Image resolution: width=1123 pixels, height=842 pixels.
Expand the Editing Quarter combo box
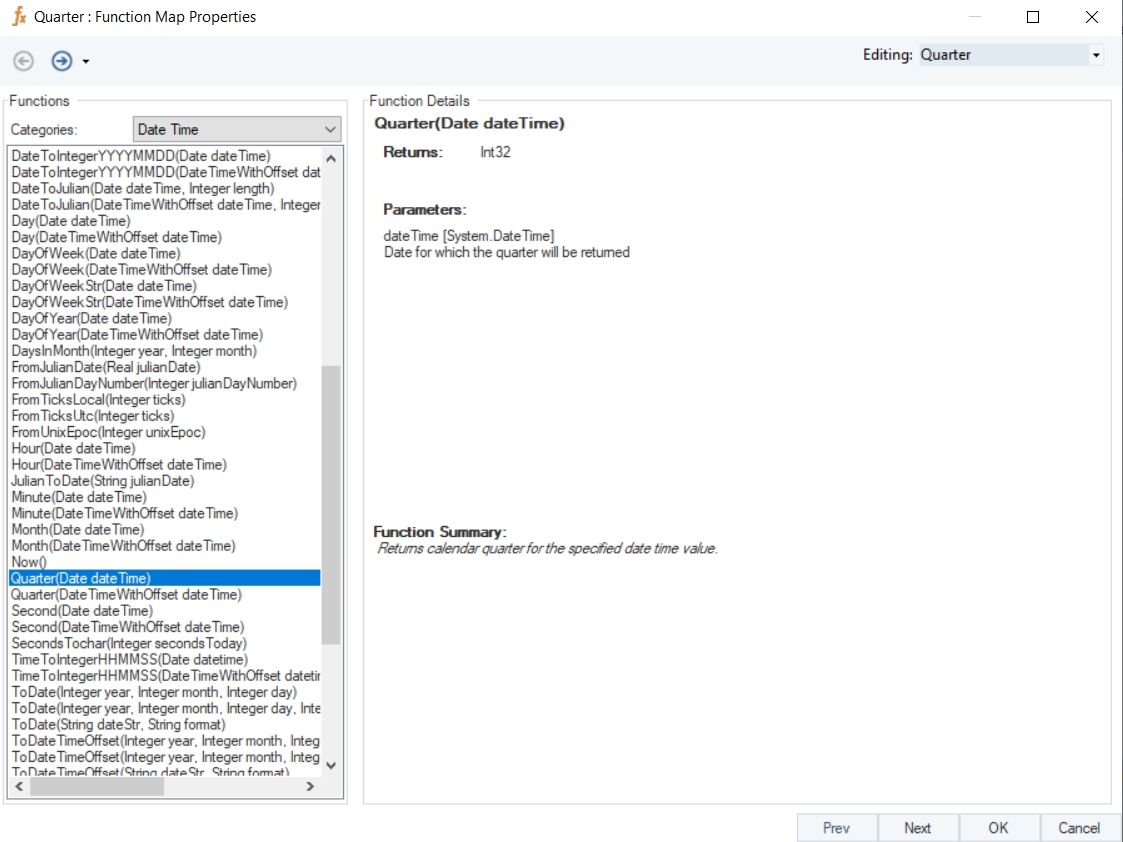point(1096,55)
